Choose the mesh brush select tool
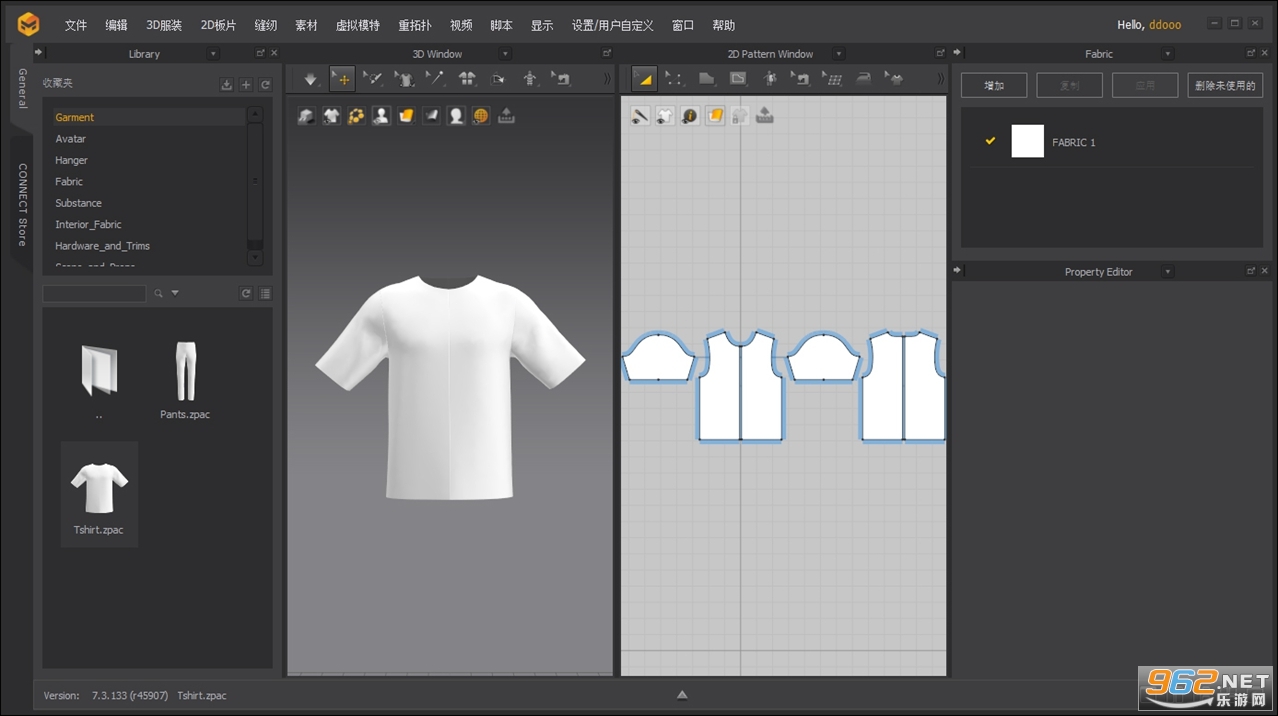The image size is (1278, 716). (373, 79)
